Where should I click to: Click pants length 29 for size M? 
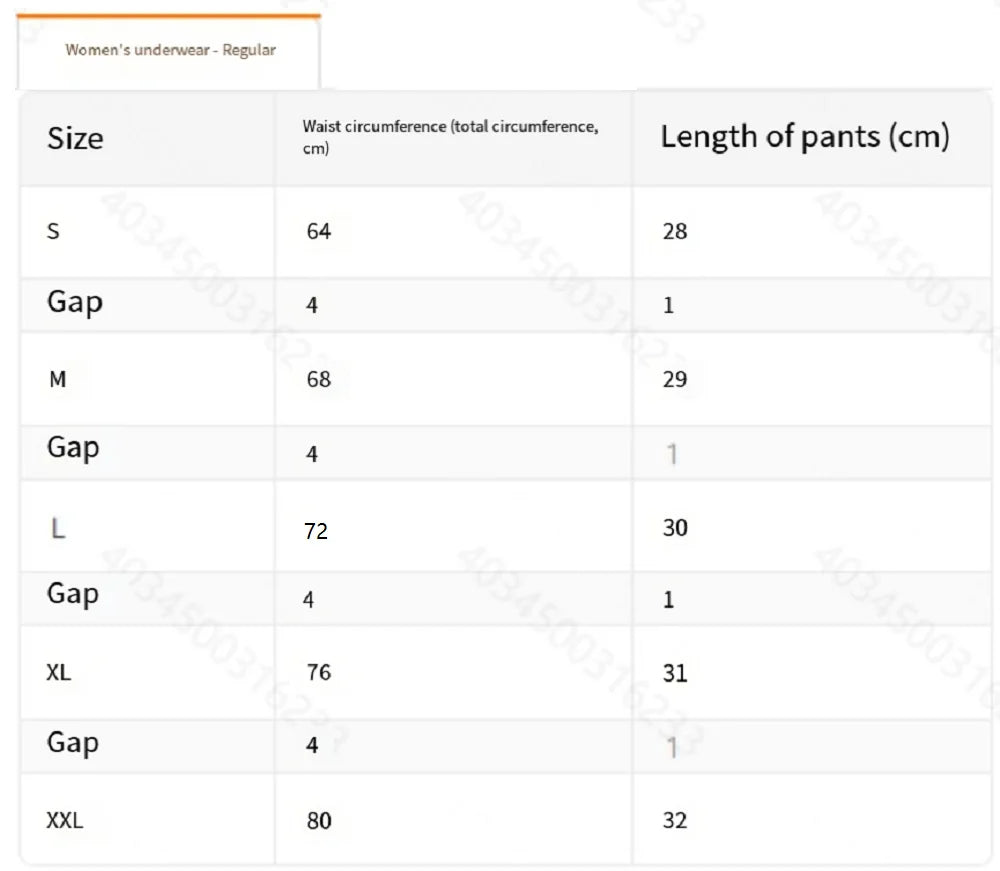click(675, 379)
